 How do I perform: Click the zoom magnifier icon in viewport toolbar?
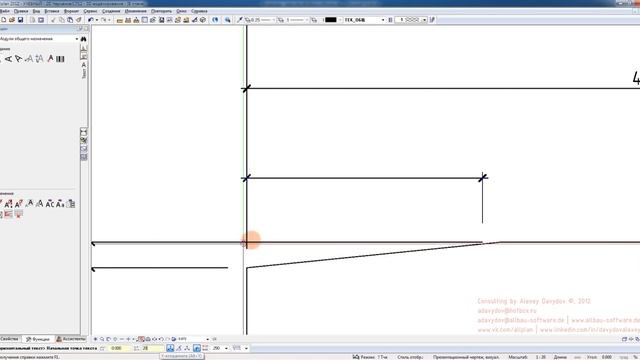[102, 339]
